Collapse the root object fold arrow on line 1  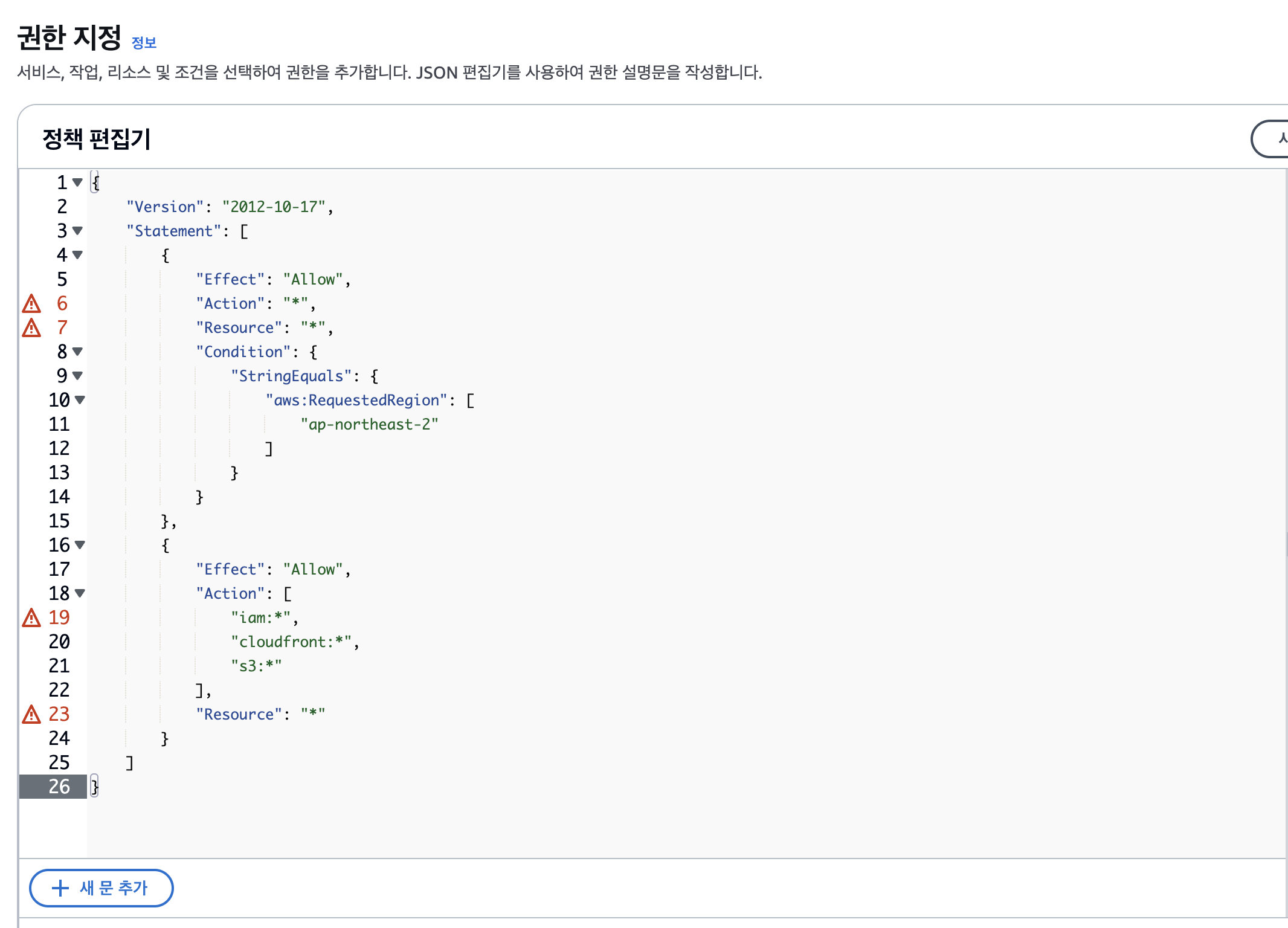[77, 182]
